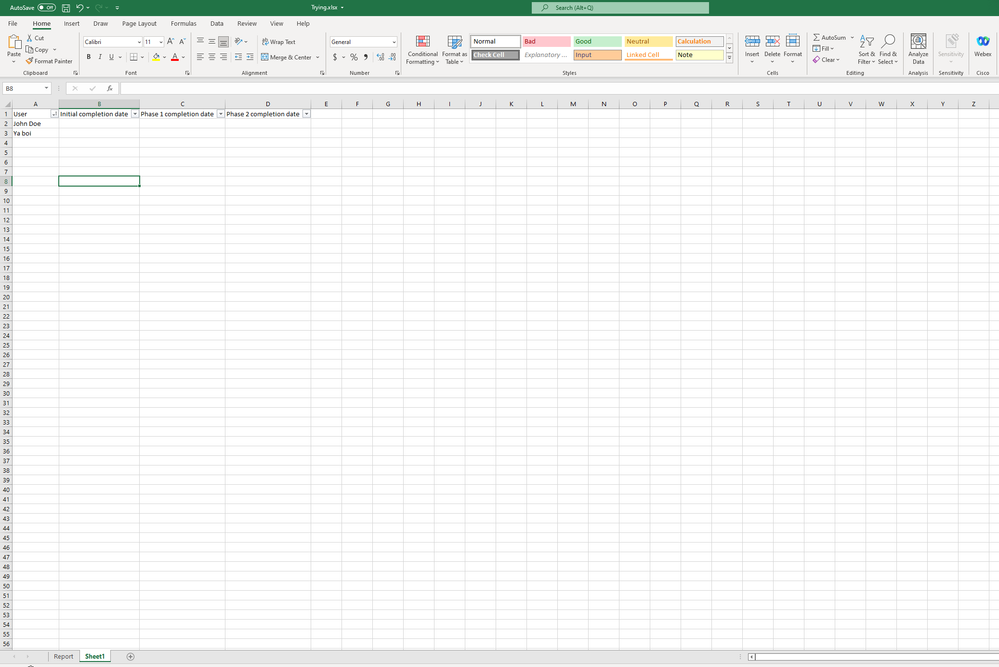This screenshot has height=667, width=999.
Task: Open the Customize Quick Access Toolbar arrow
Action: [x=117, y=8]
